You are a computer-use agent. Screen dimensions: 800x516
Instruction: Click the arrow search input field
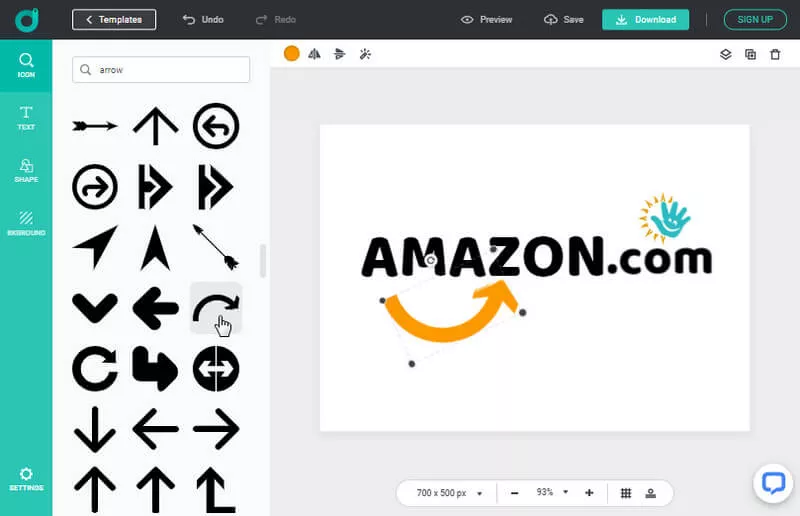point(161,69)
